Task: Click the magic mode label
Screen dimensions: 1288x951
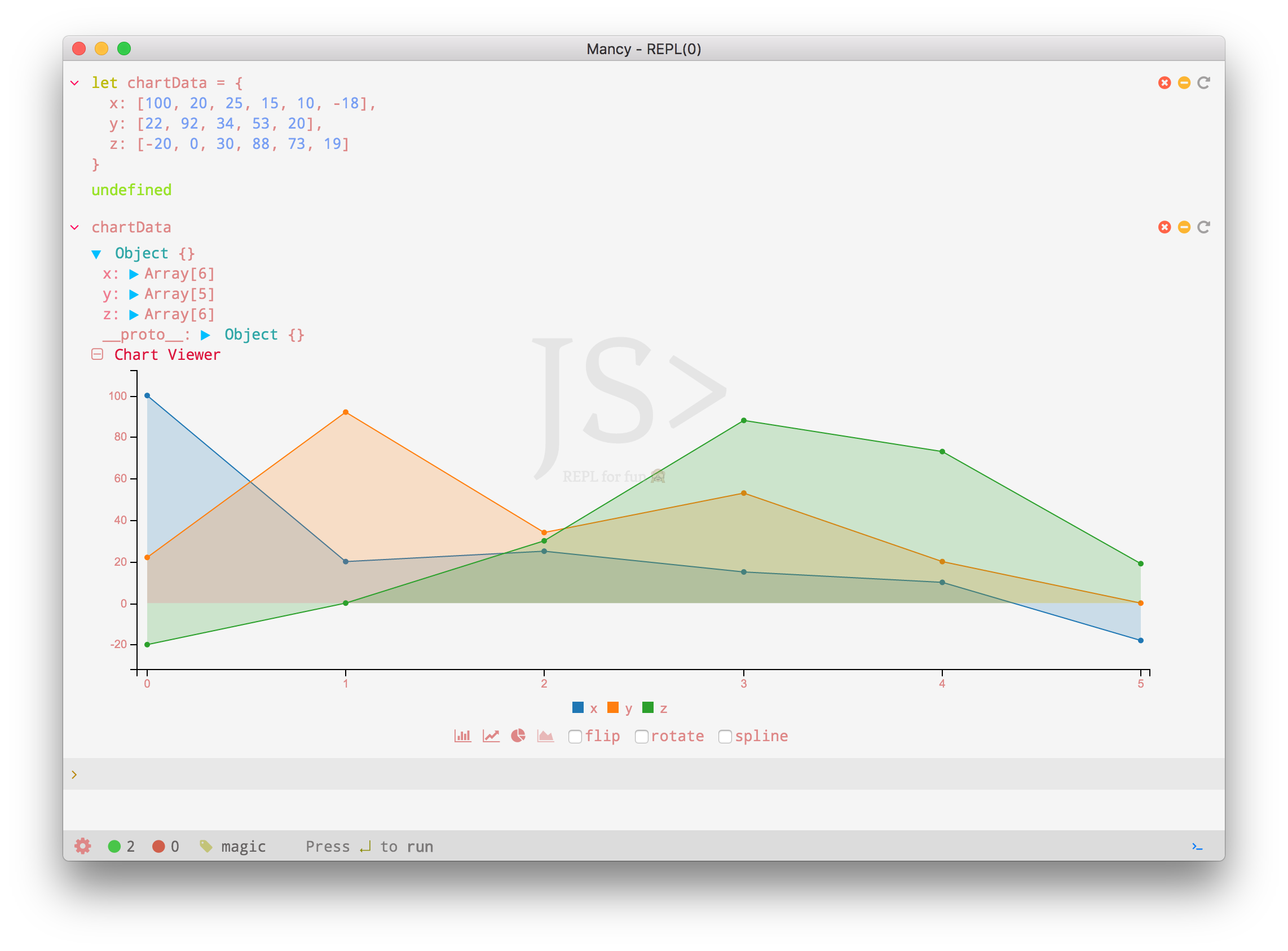Action: [x=243, y=846]
